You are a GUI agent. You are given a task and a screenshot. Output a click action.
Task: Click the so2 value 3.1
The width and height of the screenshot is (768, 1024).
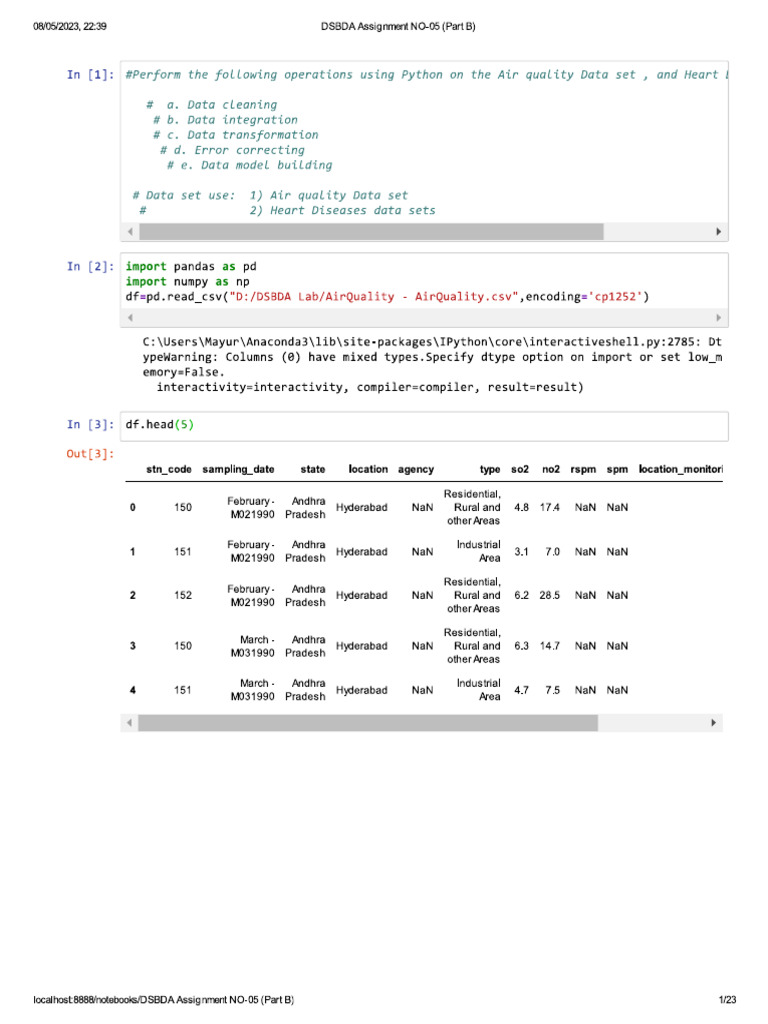point(521,552)
